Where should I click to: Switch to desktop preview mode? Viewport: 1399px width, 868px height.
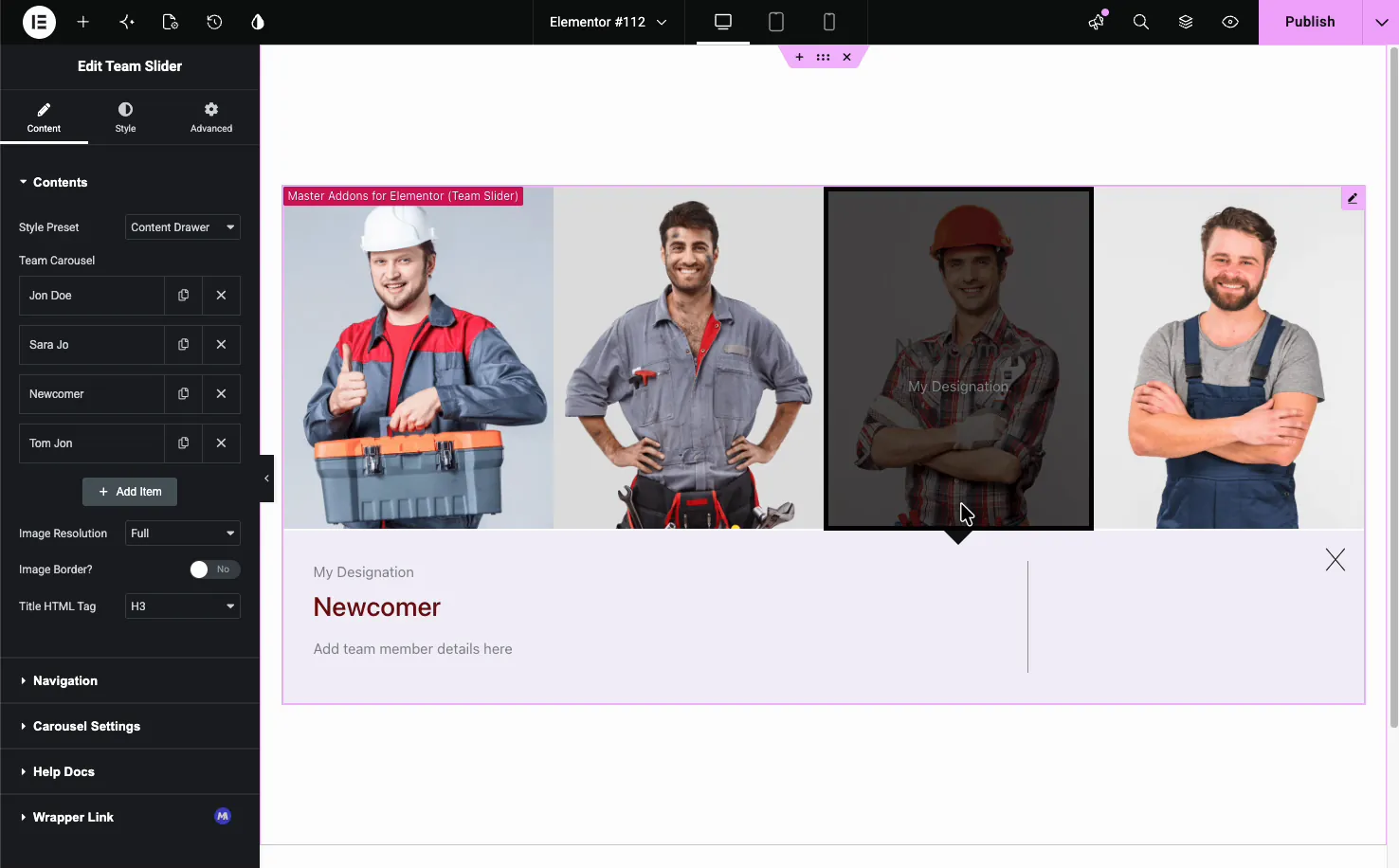click(x=723, y=22)
